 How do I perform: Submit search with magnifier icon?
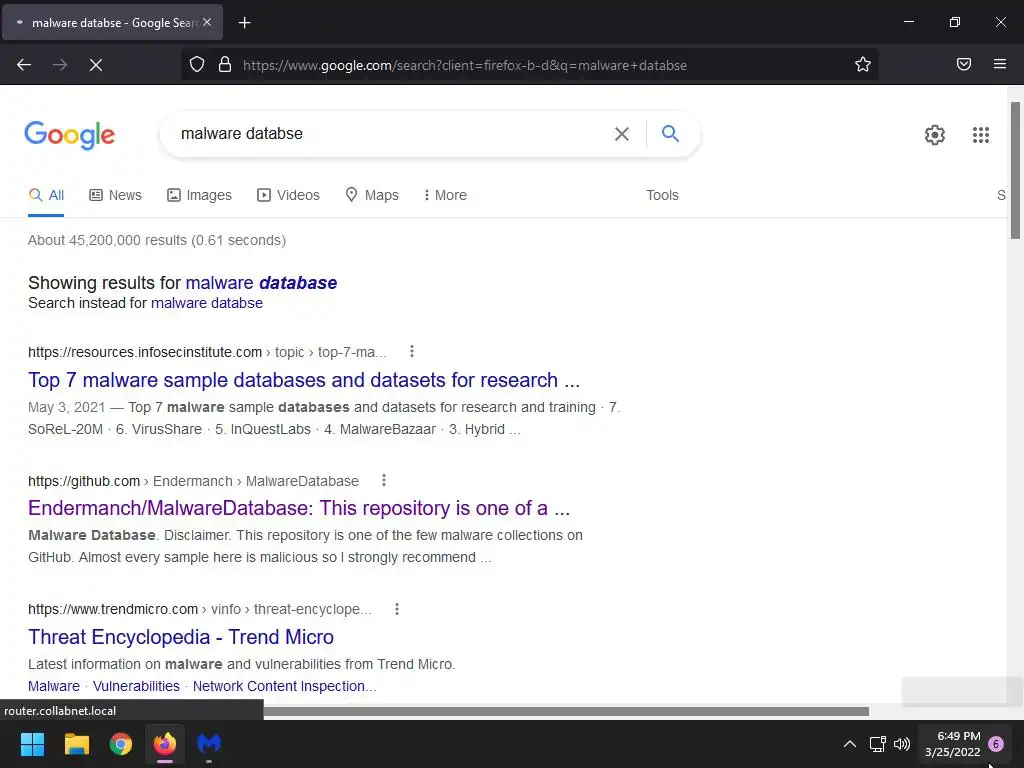pos(670,134)
